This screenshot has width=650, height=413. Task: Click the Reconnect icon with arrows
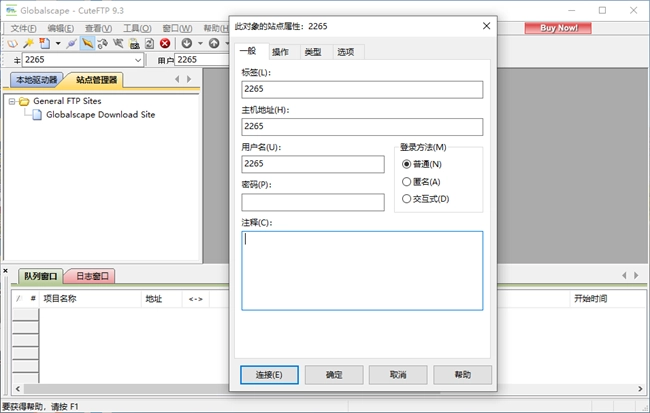[103, 44]
